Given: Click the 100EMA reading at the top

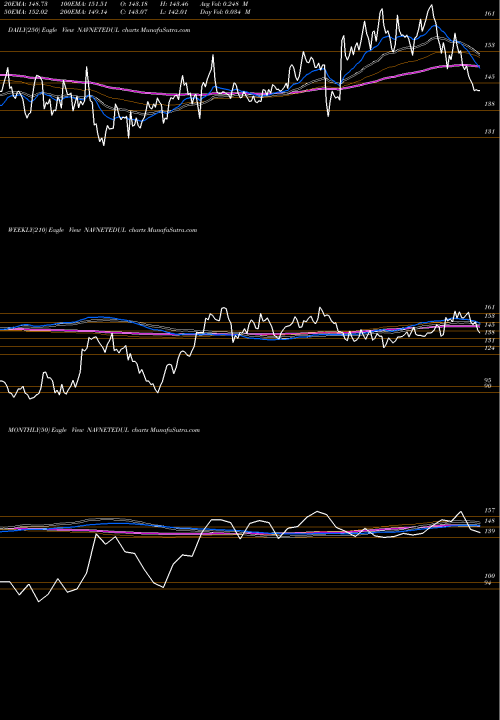Looking at the screenshot, I should [x=86, y=4].
